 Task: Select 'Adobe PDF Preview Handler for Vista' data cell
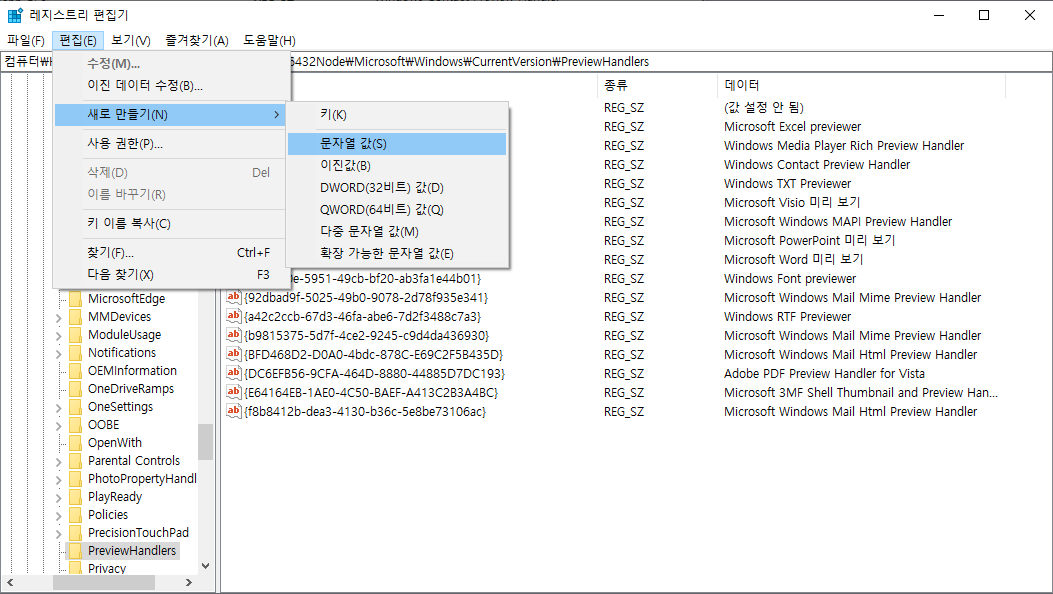pos(824,374)
